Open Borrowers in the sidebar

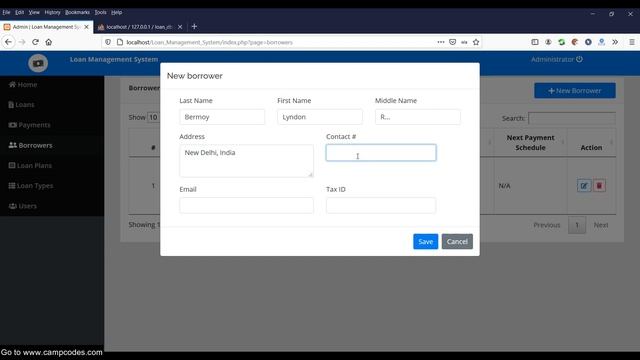(52, 145)
